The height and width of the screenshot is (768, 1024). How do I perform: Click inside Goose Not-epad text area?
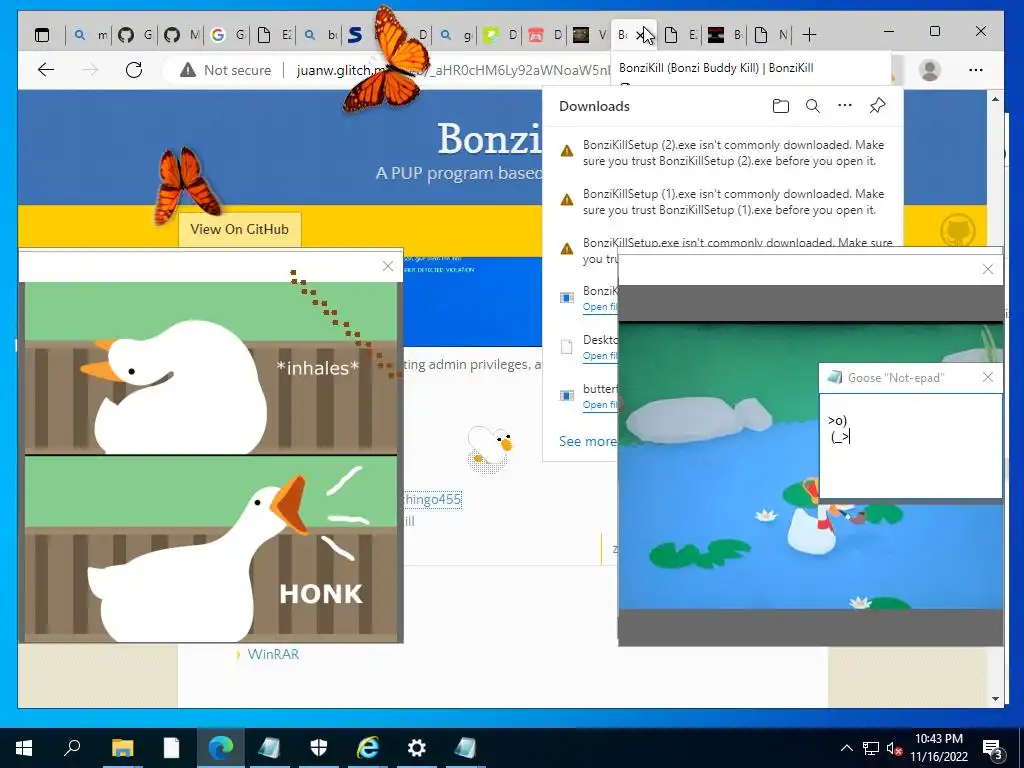pyautogui.click(x=910, y=445)
